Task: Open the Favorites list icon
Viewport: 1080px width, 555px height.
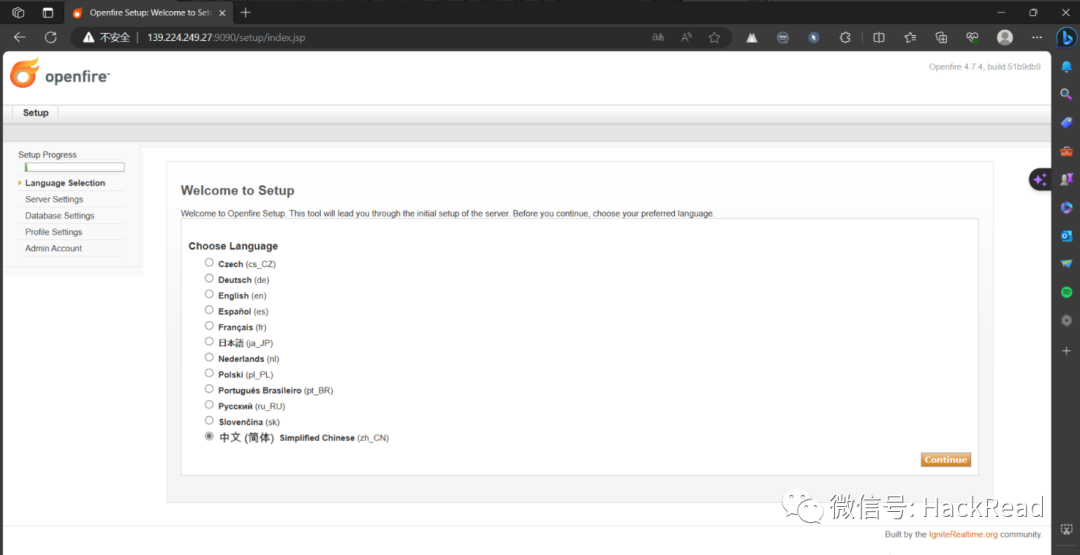Action: 910,37
